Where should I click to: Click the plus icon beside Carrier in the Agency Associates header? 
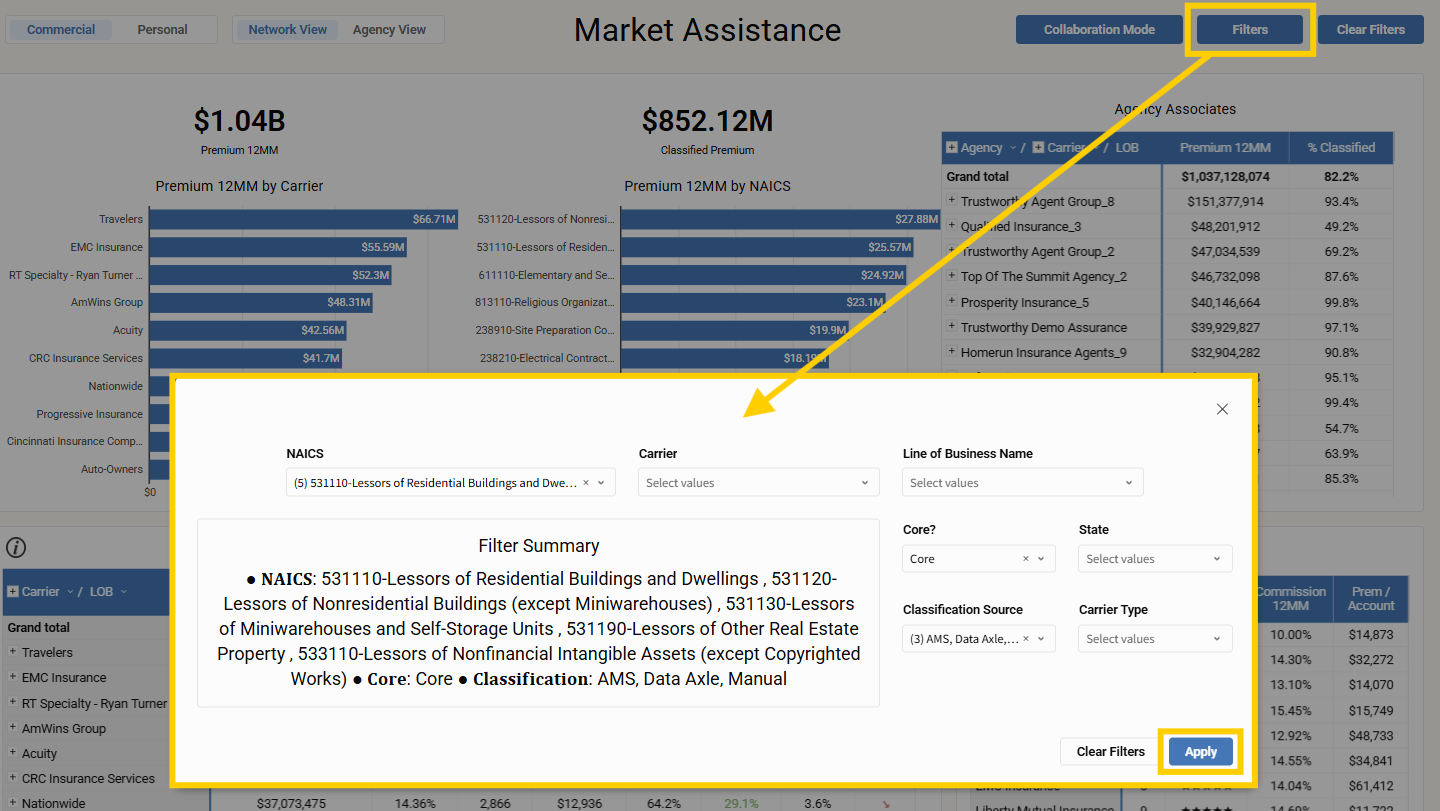[1038, 147]
